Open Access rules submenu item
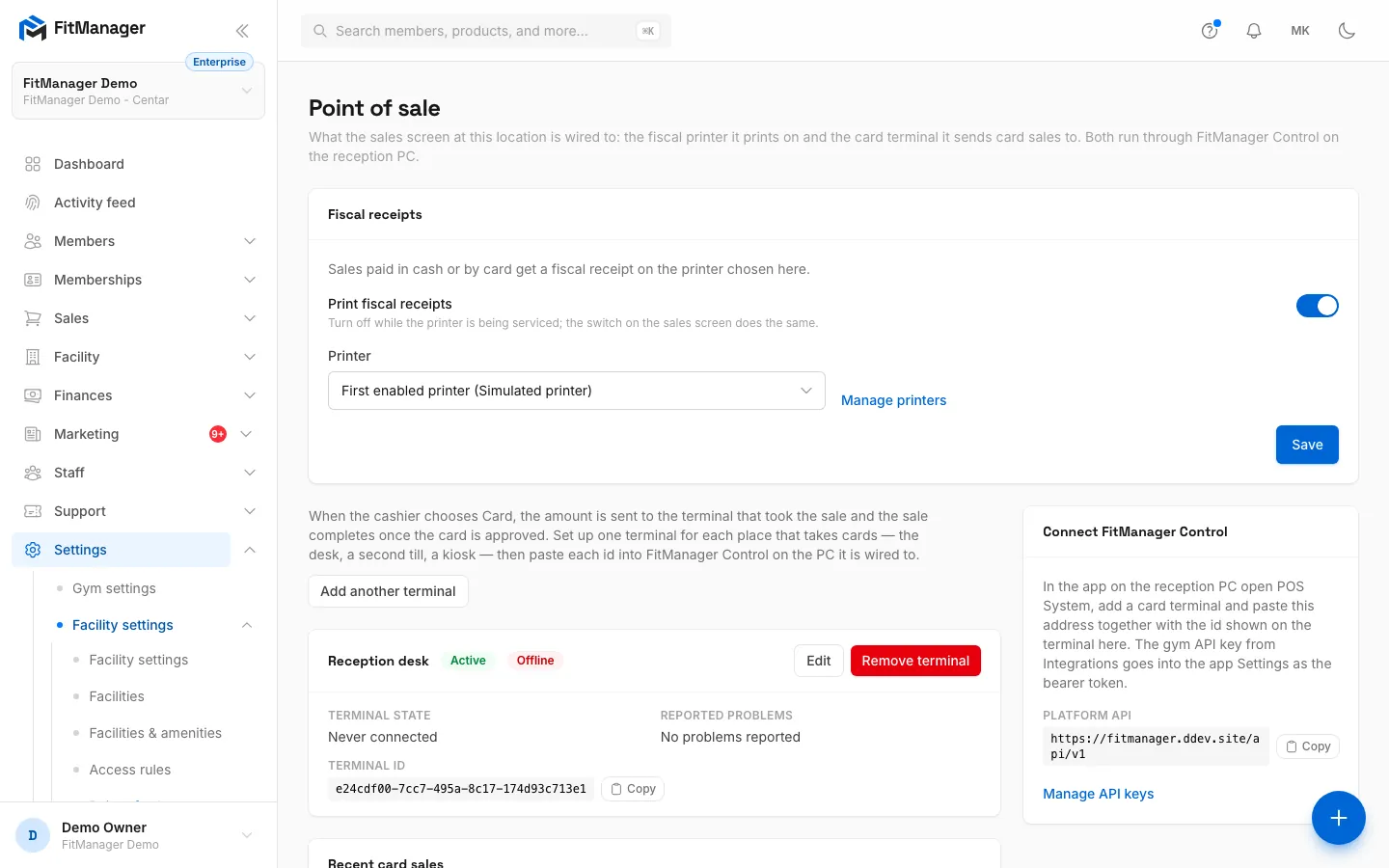1389x868 pixels. coord(130,770)
